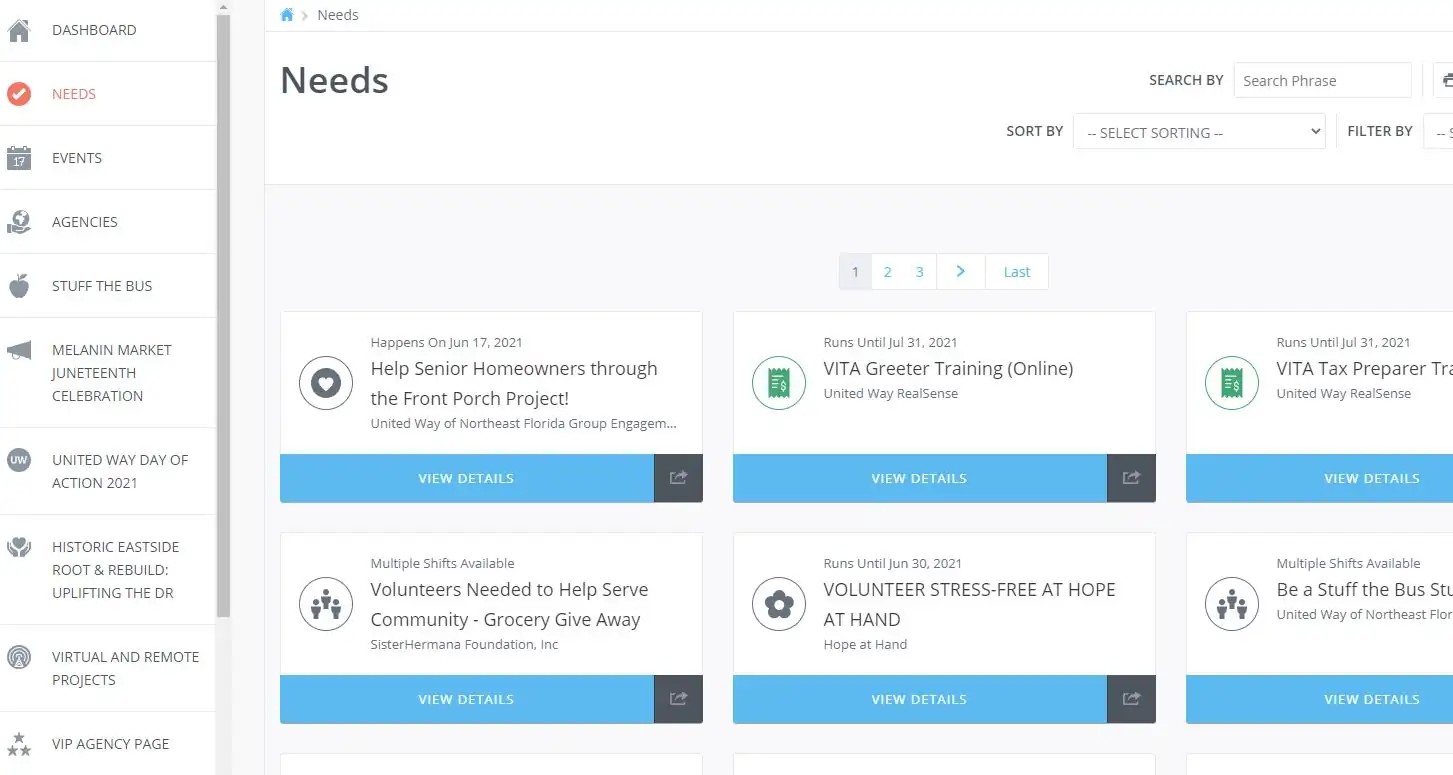Go to next page using arrow
Viewport: 1453px width, 775px height.
(961, 272)
